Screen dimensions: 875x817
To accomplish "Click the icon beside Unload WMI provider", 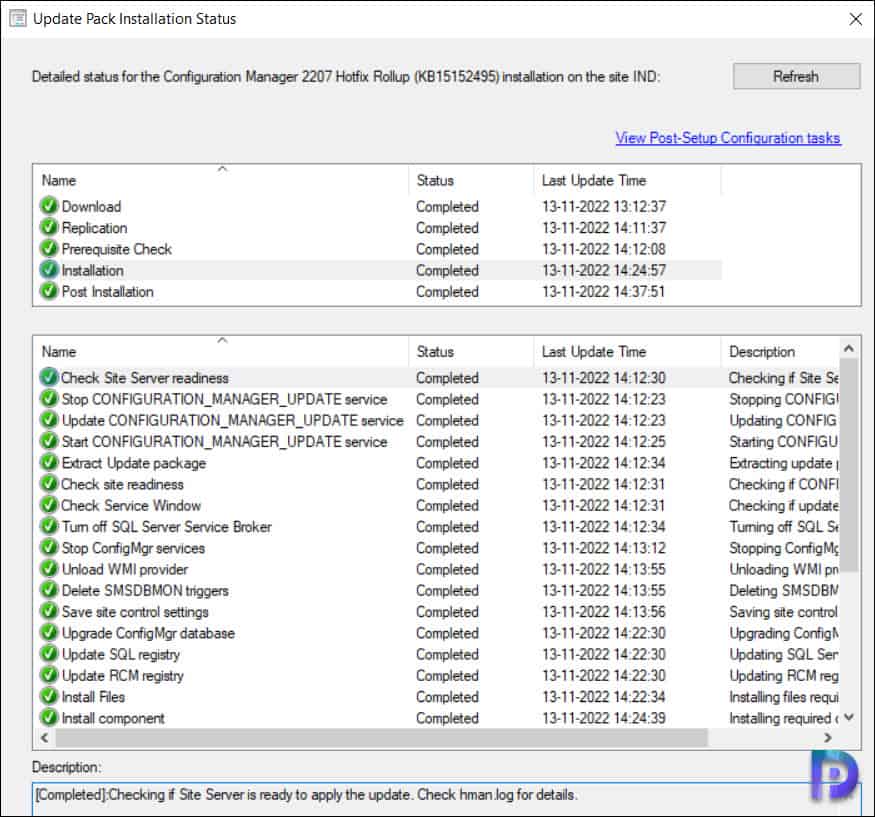I will pyautogui.click(x=49, y=569).
